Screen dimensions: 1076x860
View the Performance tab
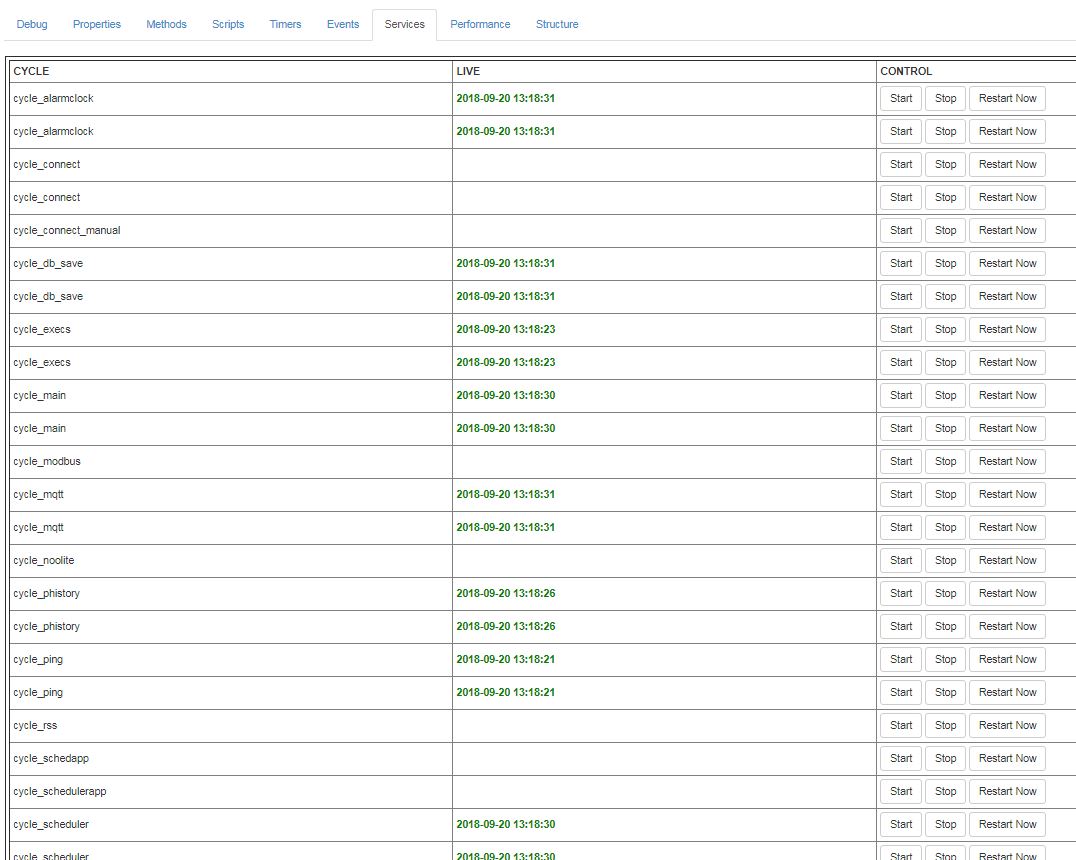tap(480, 24)
